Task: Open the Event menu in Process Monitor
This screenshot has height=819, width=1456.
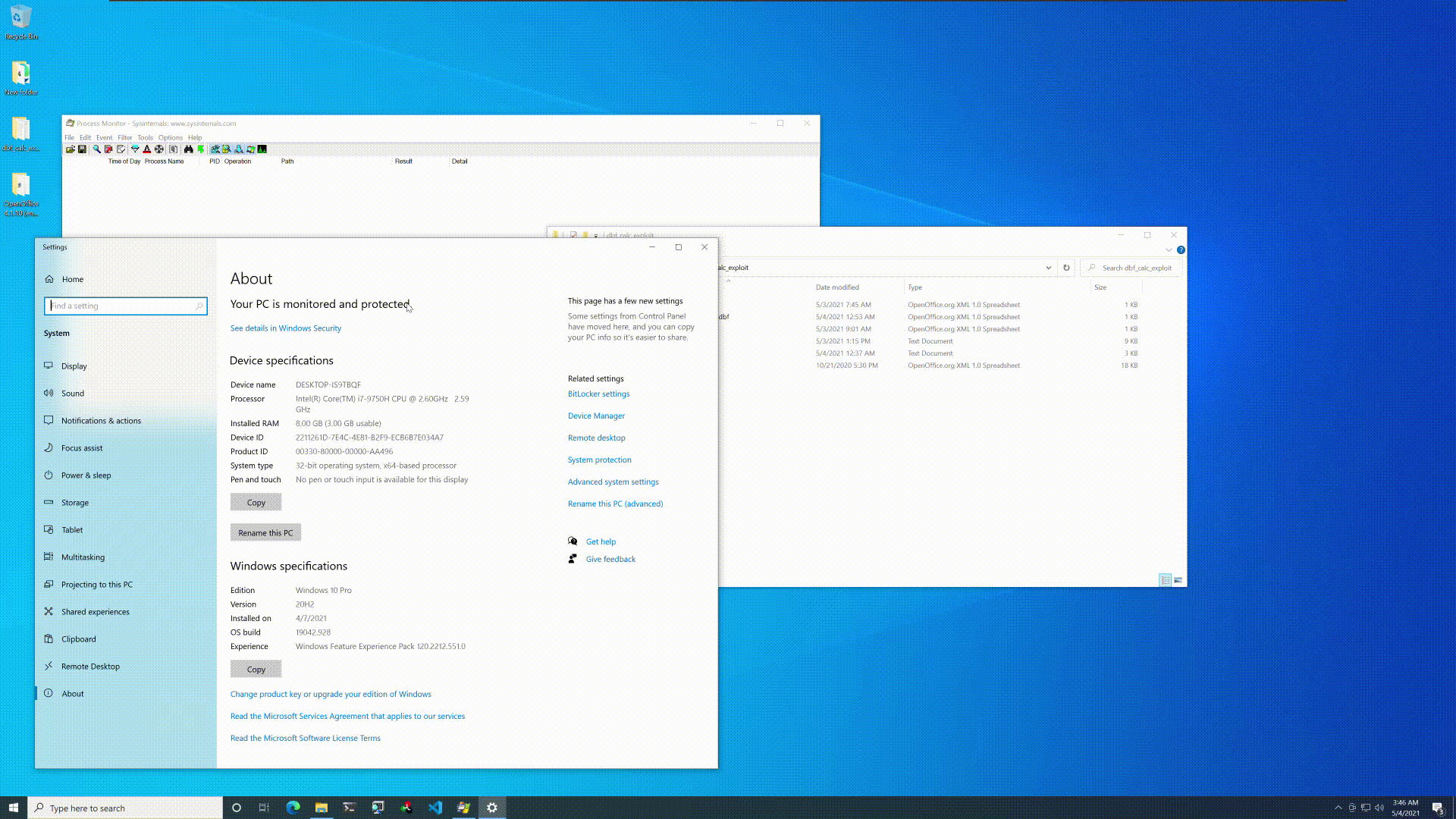Action: (x=104, y=137)
